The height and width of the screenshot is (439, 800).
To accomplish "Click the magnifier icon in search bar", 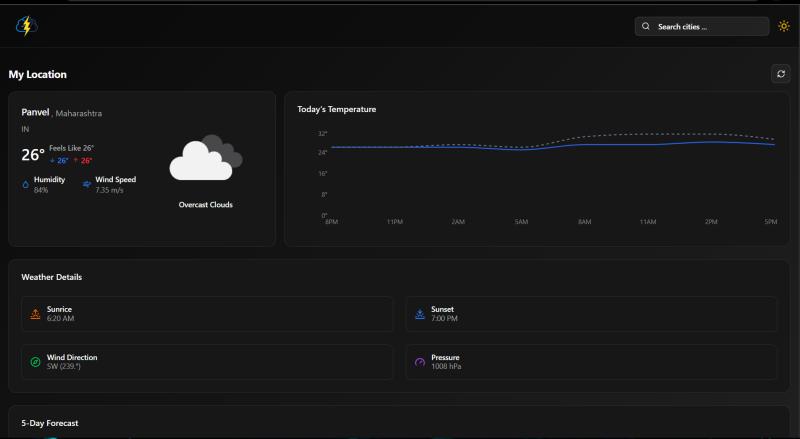I will (x=646, y=27).
